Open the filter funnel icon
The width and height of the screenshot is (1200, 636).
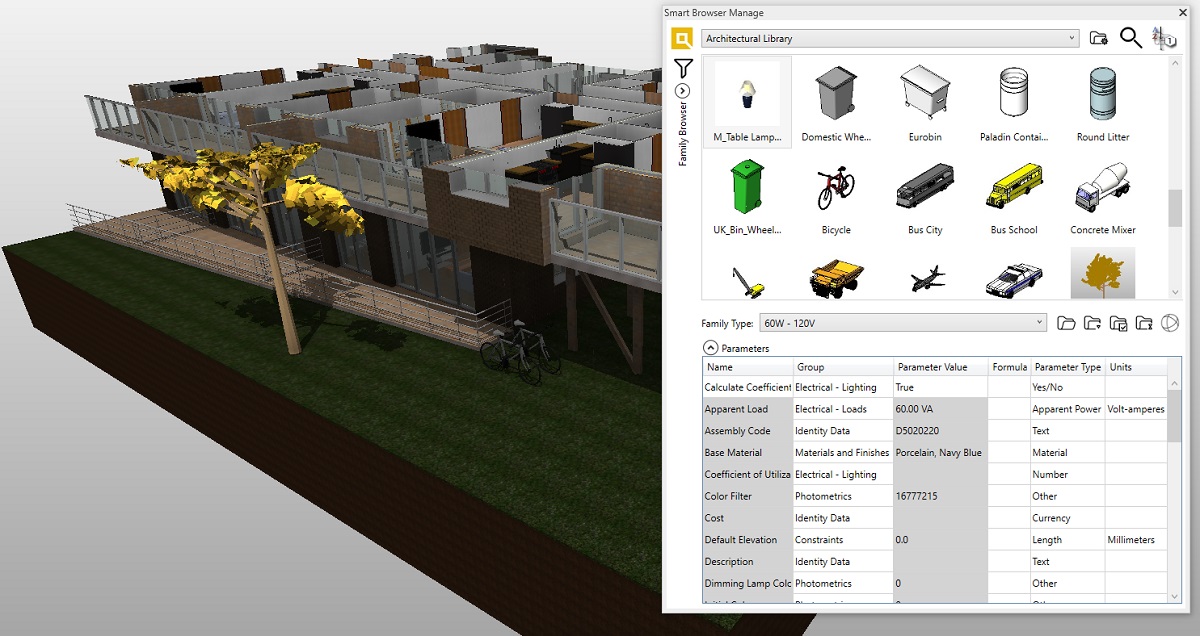pos(683,68)
